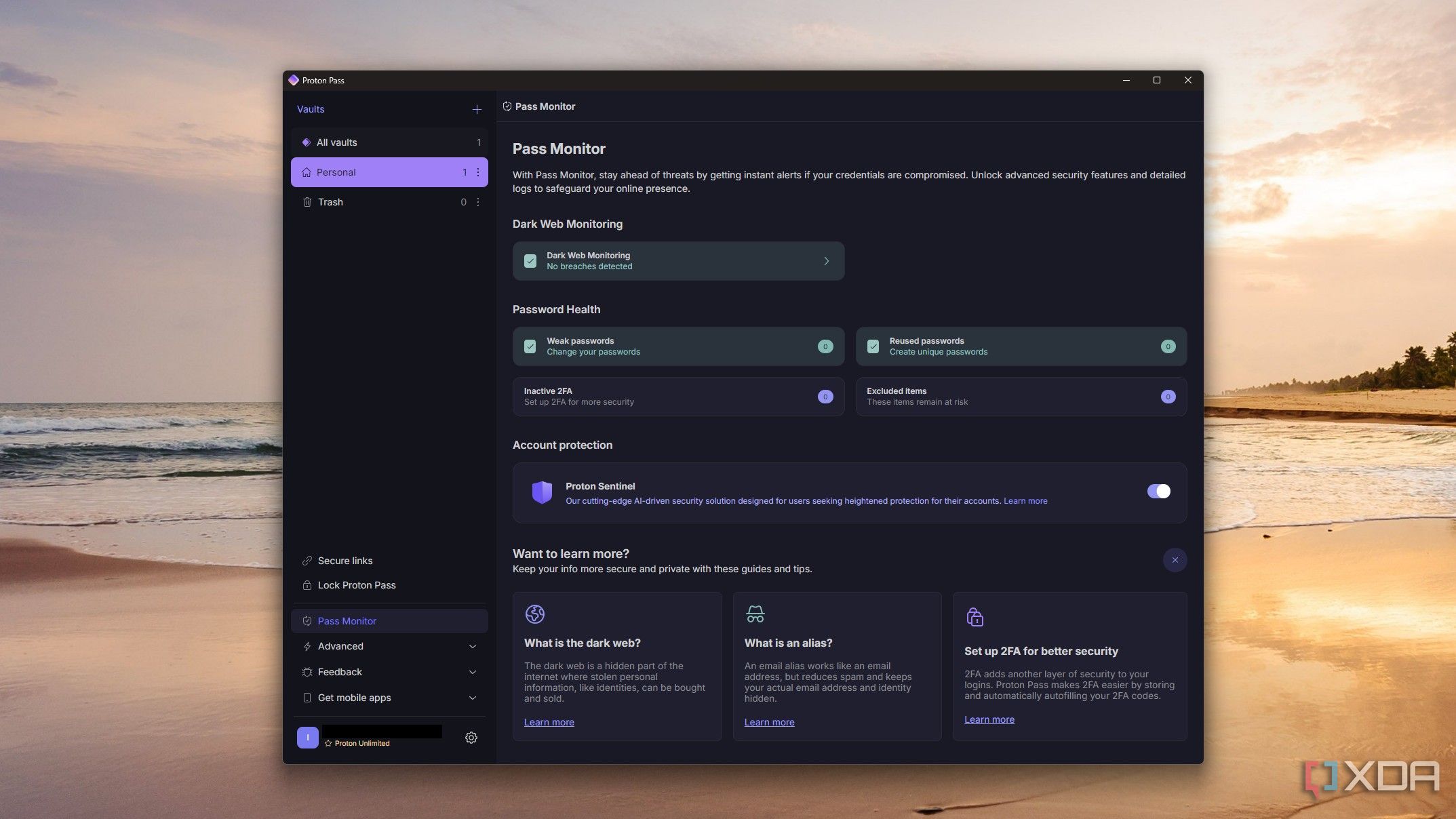Click the secure links chain icon
The height and width of the screenshot is (819, 1456).
tap(307, 560)
